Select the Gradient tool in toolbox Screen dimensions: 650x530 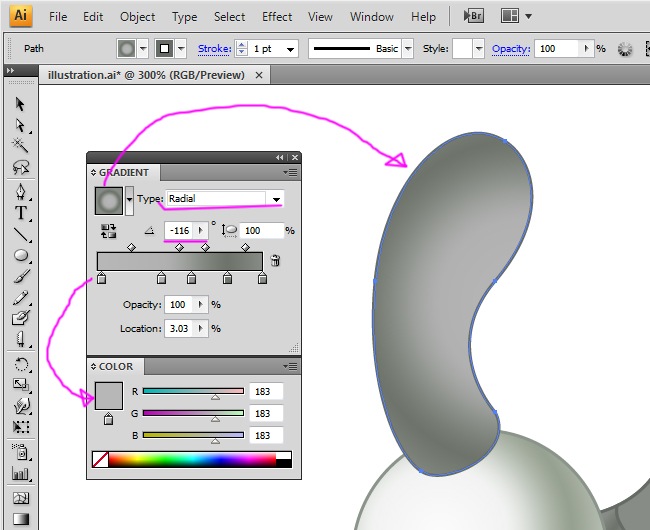[19, 519]
